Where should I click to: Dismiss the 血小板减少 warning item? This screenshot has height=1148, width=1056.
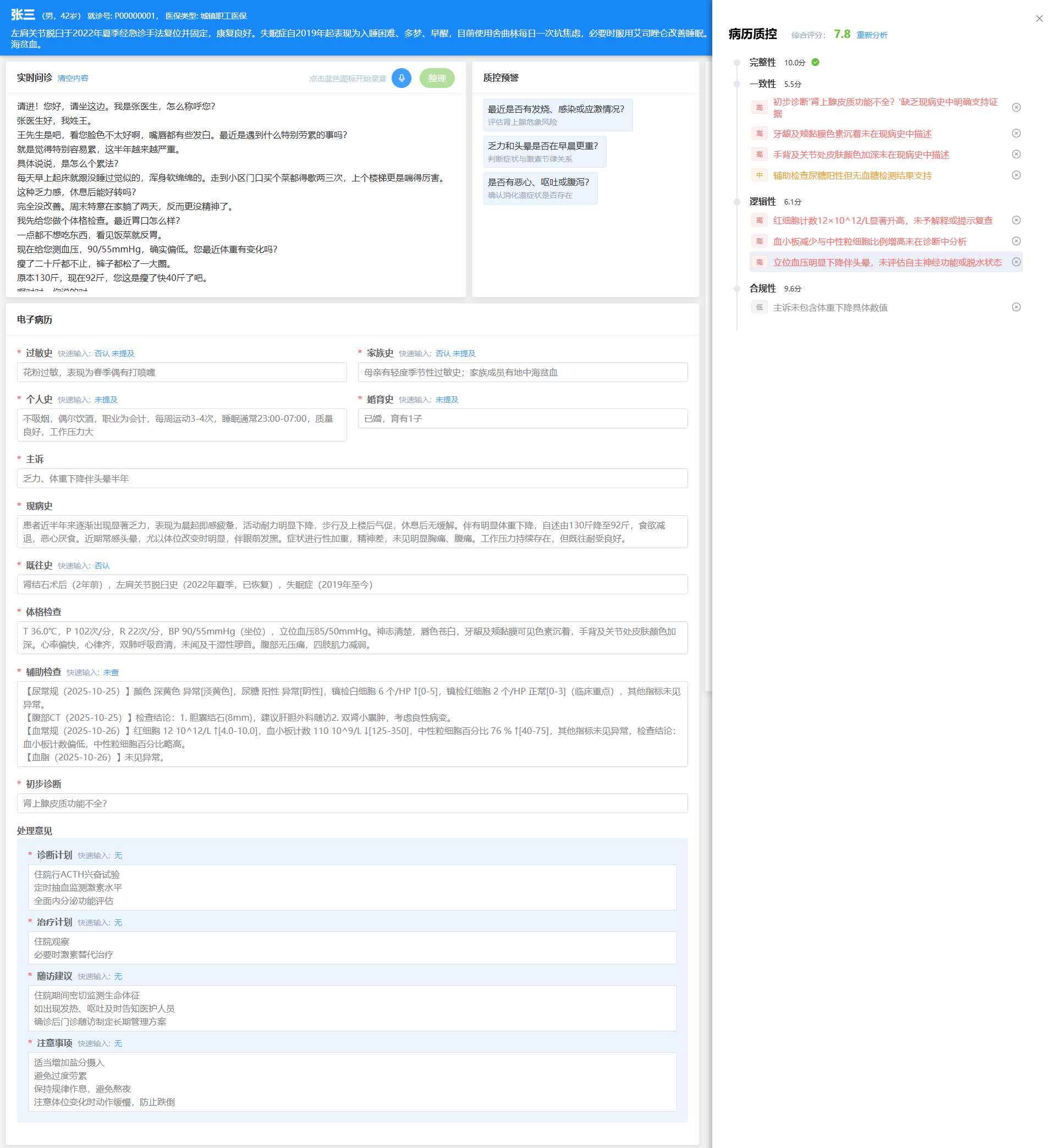1015,241
